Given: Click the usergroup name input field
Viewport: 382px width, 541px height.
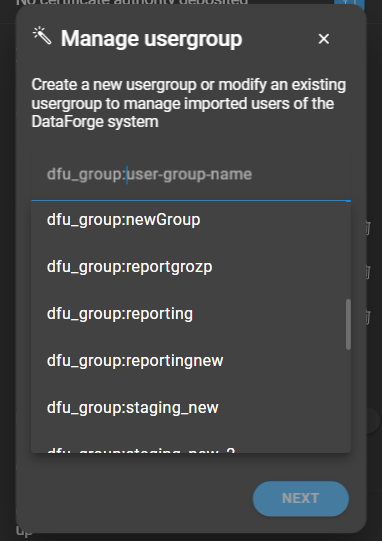Looking at the screenshot, I should tap(191, 174).
